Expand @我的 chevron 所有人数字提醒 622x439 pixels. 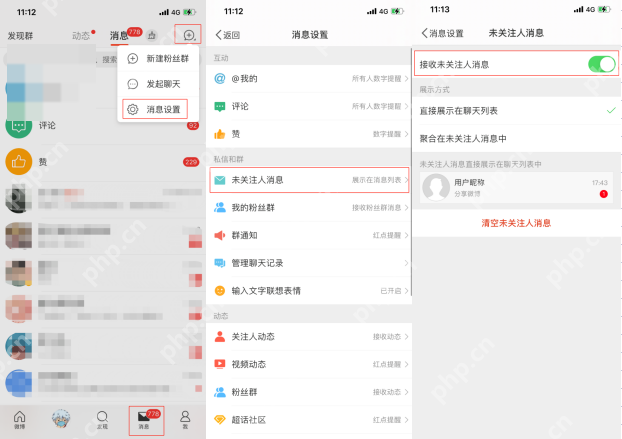pyautogui.click(x=406, y=79)
